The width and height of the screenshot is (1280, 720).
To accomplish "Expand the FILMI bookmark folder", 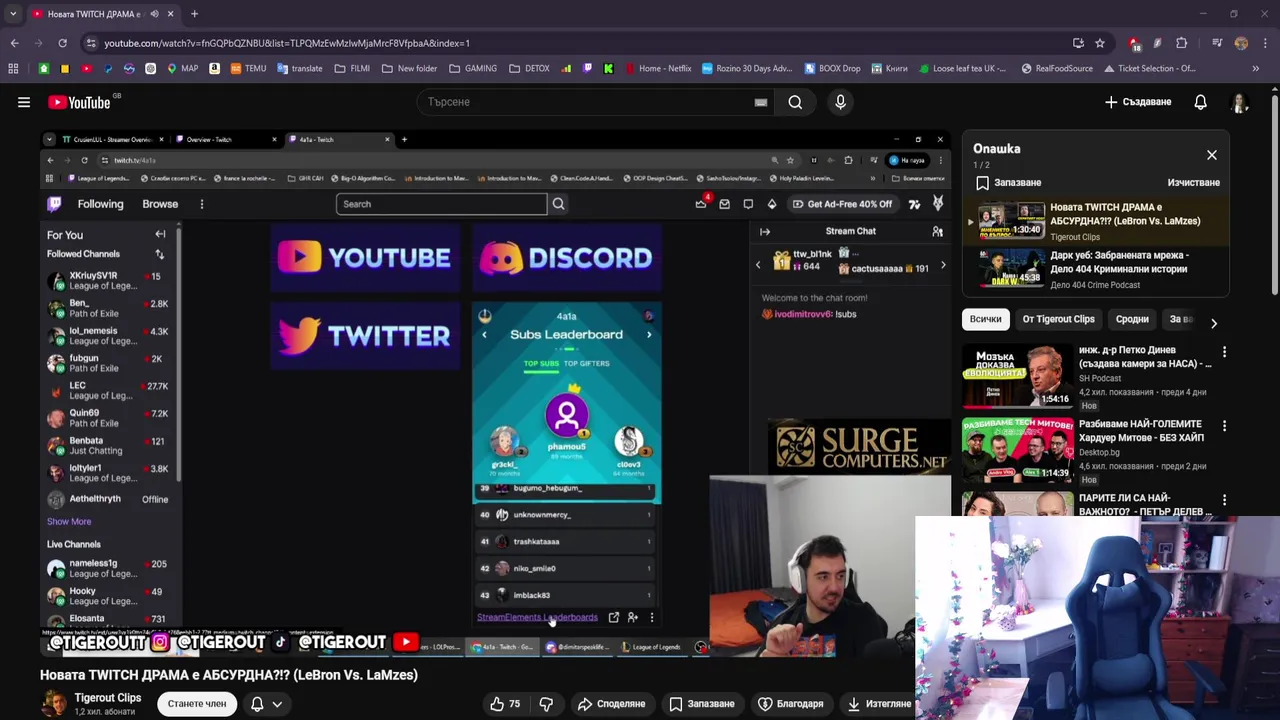I will pos(352,68).
